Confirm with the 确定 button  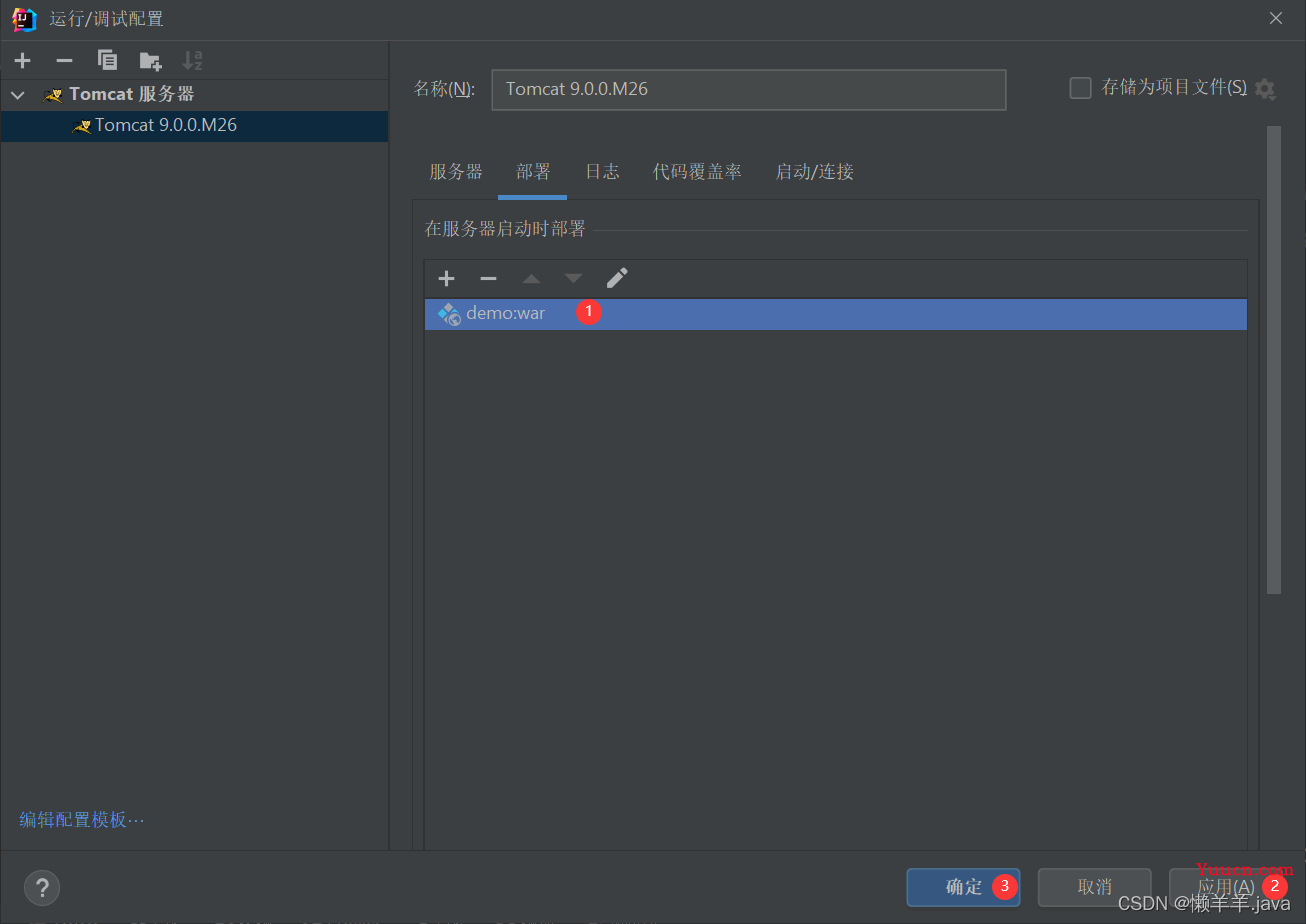click(963, 887)
